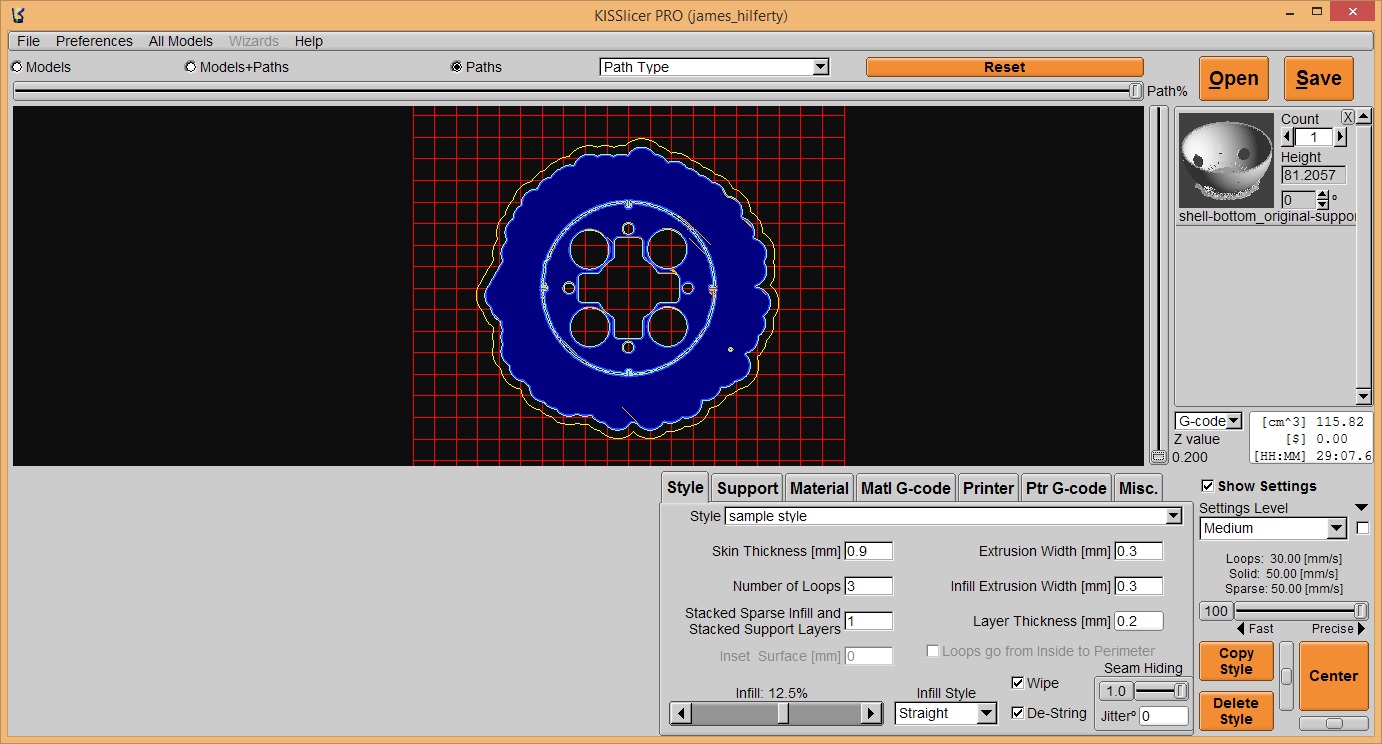Decrease model Count with left arrow
This screenshot has width=1382, height=744.
pos(1287,137)
